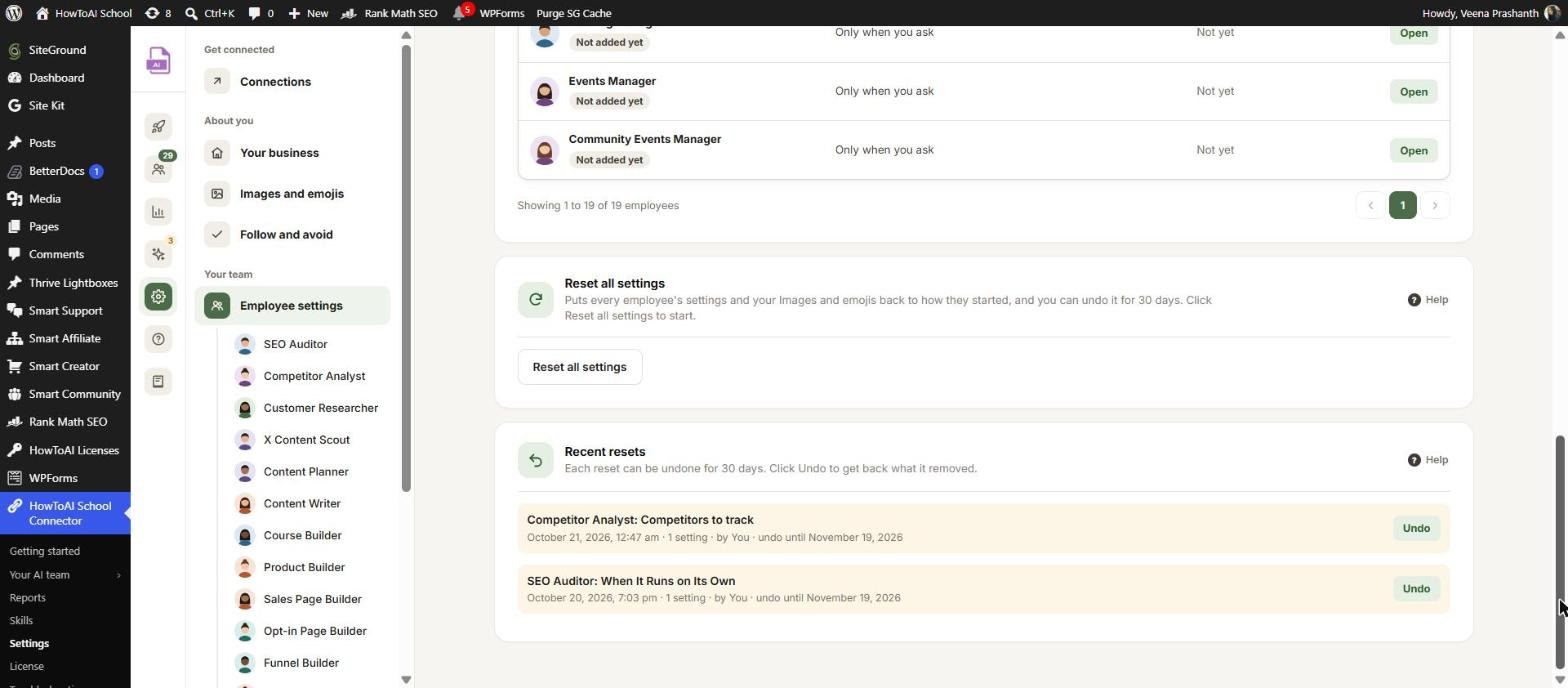
Task: Click the Reset all settings button
Action: pos(580,367)
